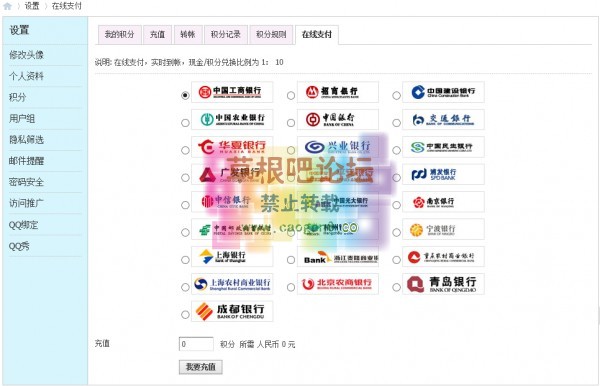Open the 我的积分 tab
Image resolution: width=600 pixels, height=386 pixels.
[x=120, y=34]
